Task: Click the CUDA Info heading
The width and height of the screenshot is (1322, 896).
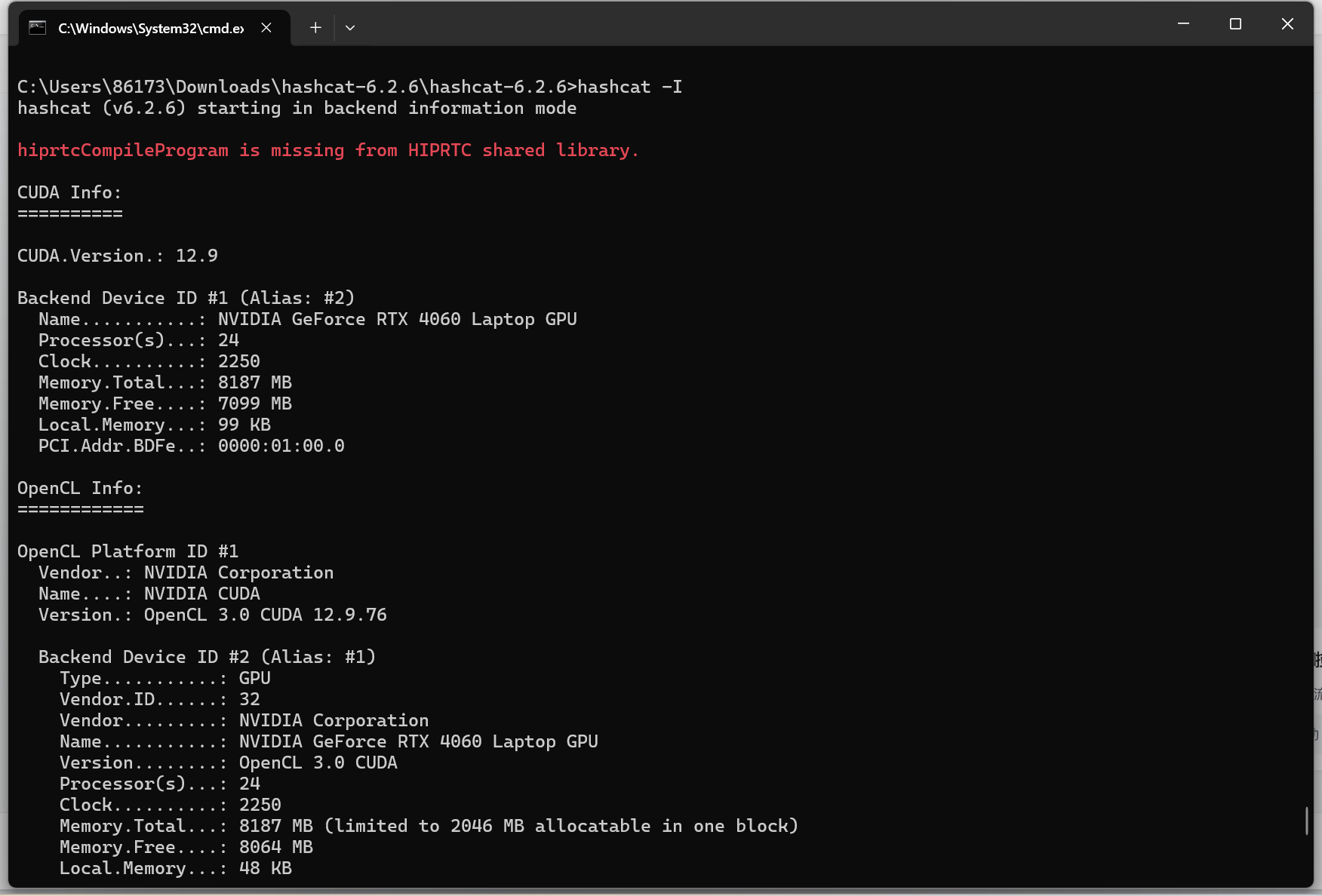Action: coord(69,192)
